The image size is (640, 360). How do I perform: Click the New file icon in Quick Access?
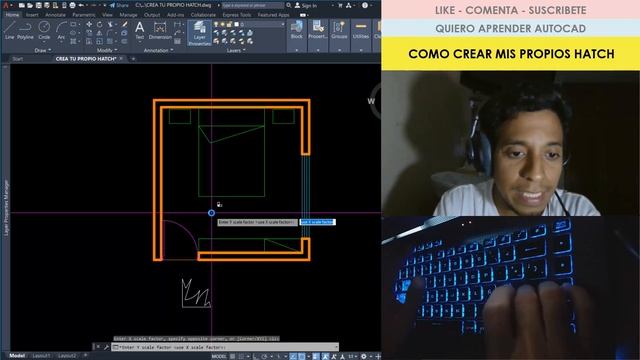pos(21,5)
